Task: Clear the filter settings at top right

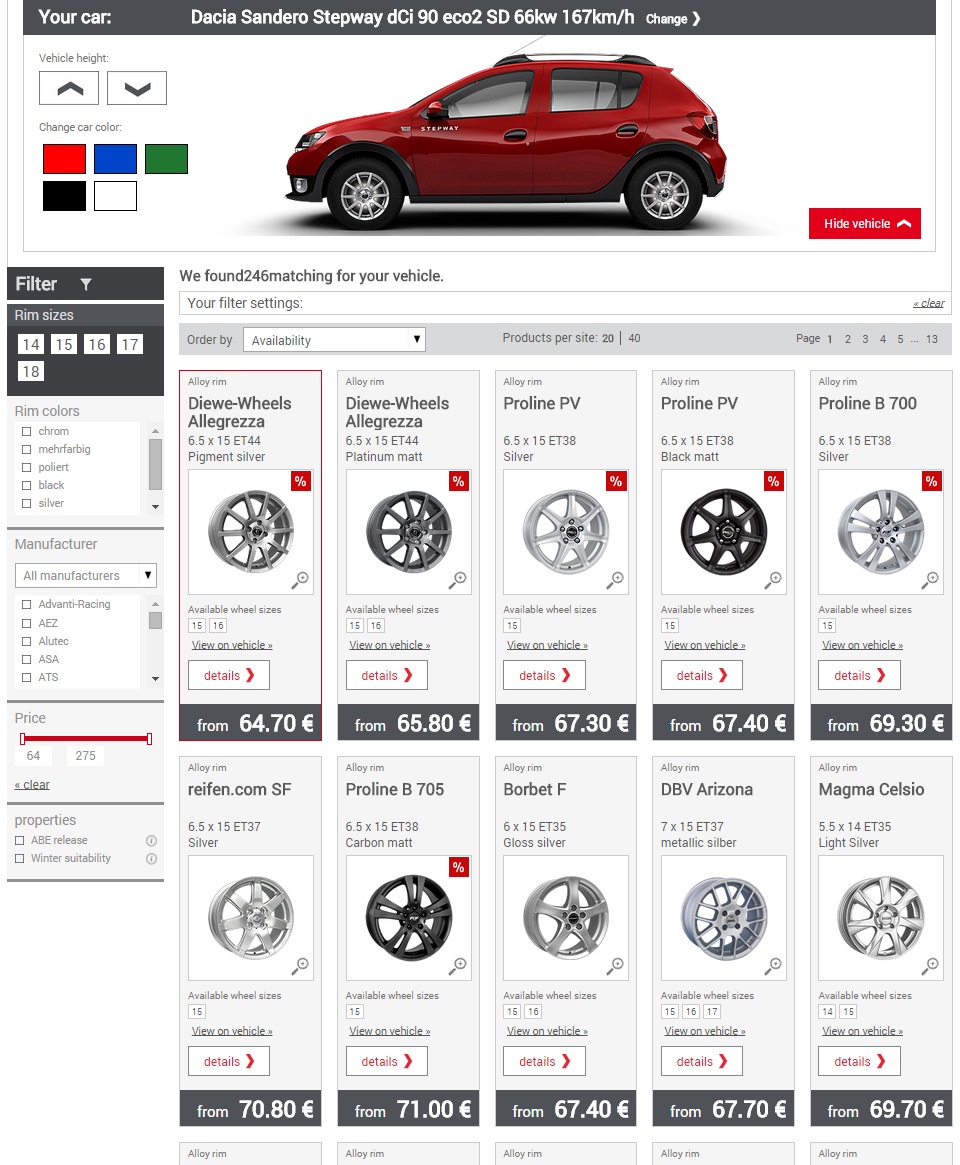Action: click(929, 303)
